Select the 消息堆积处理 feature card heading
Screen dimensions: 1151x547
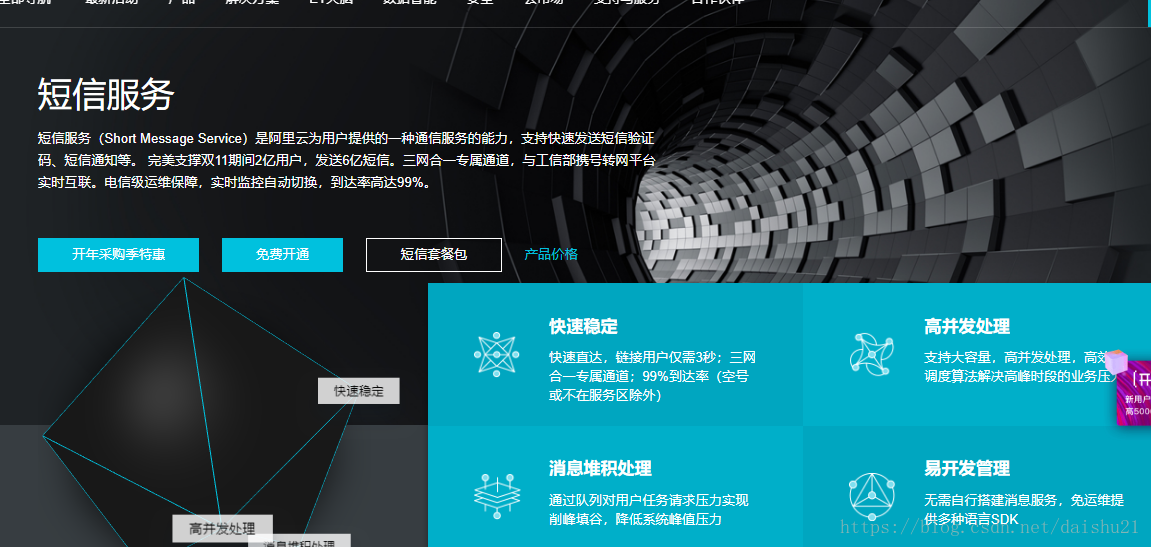pos(600,468)
